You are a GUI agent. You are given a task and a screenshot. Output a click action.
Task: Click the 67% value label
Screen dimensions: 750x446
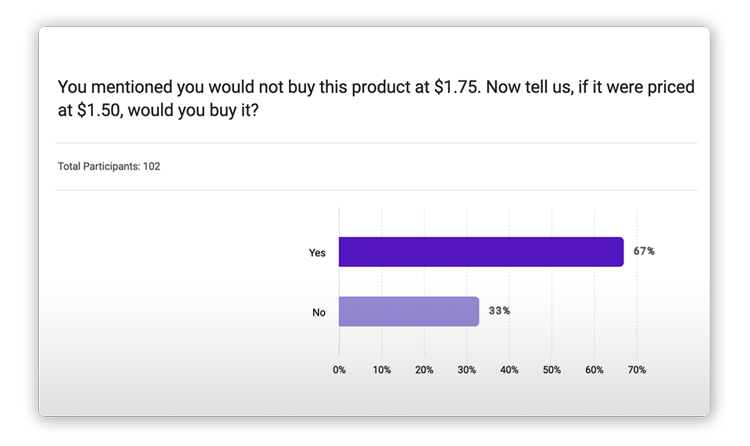coord(644,251)
